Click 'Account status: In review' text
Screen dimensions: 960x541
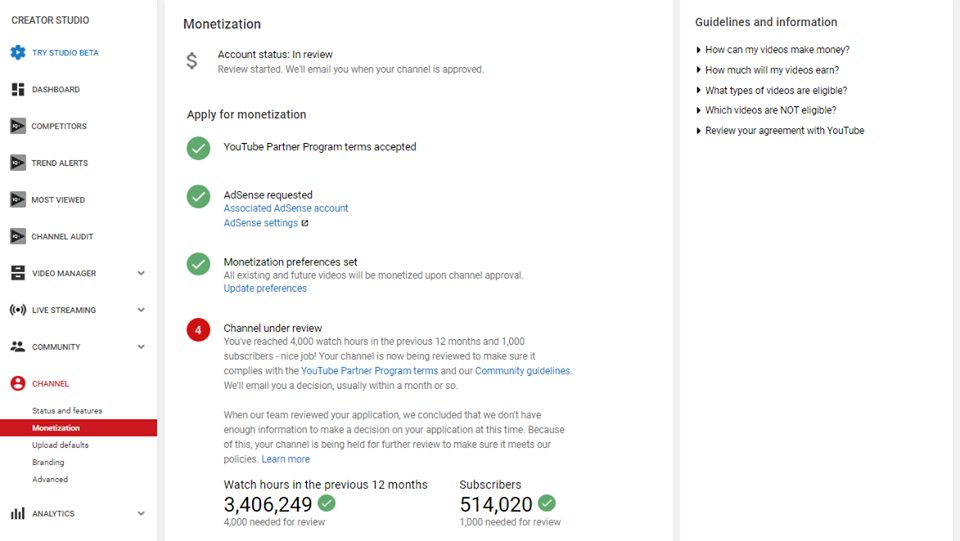(275, 54)
